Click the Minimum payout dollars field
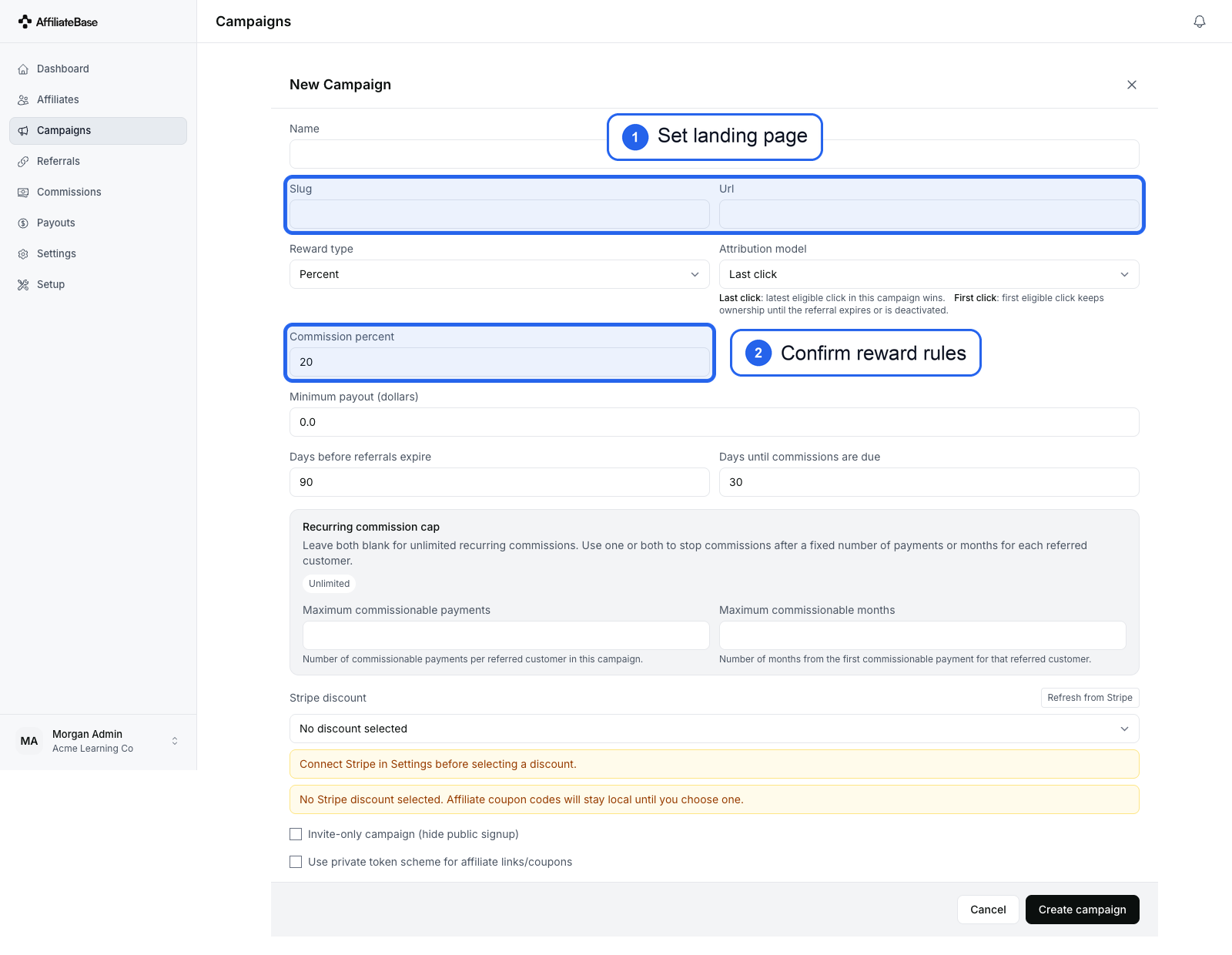Image resolution: width=1232 pixels, height=955 pixels. 715,422
